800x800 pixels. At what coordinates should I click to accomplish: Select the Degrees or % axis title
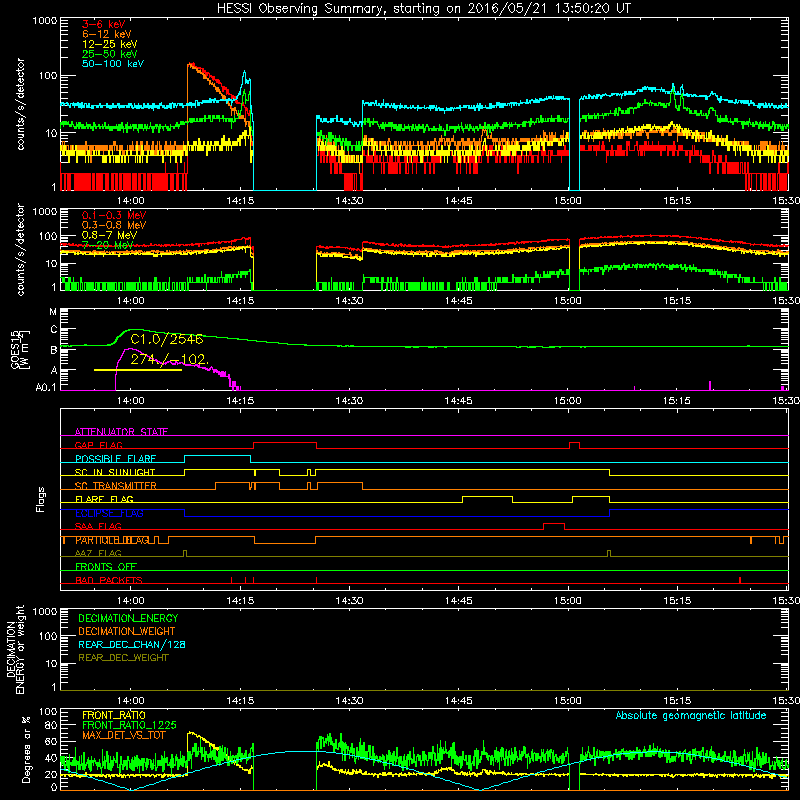point(26,749)
